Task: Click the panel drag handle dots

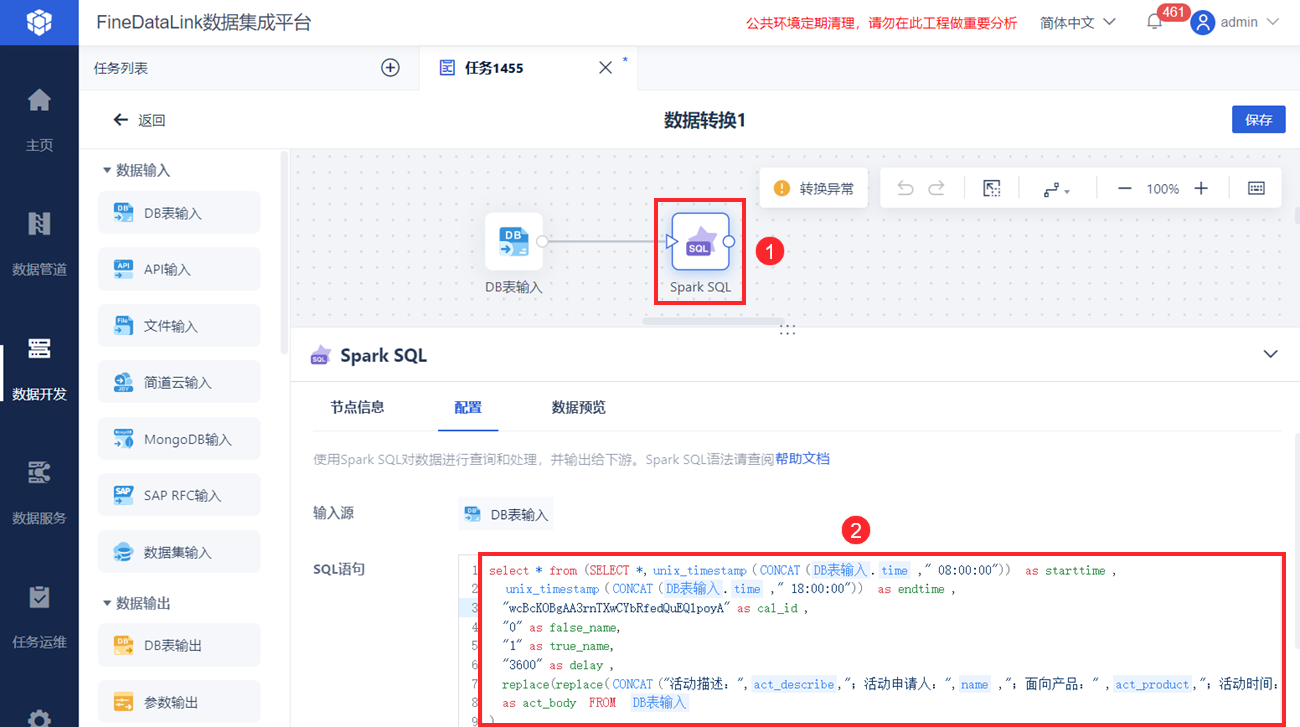Action: click(x=788, y=329)
